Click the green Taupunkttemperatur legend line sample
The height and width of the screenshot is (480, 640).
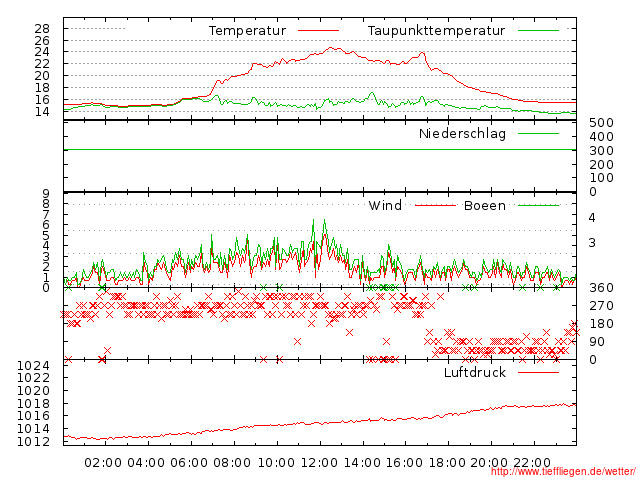(x=538, y=31)
